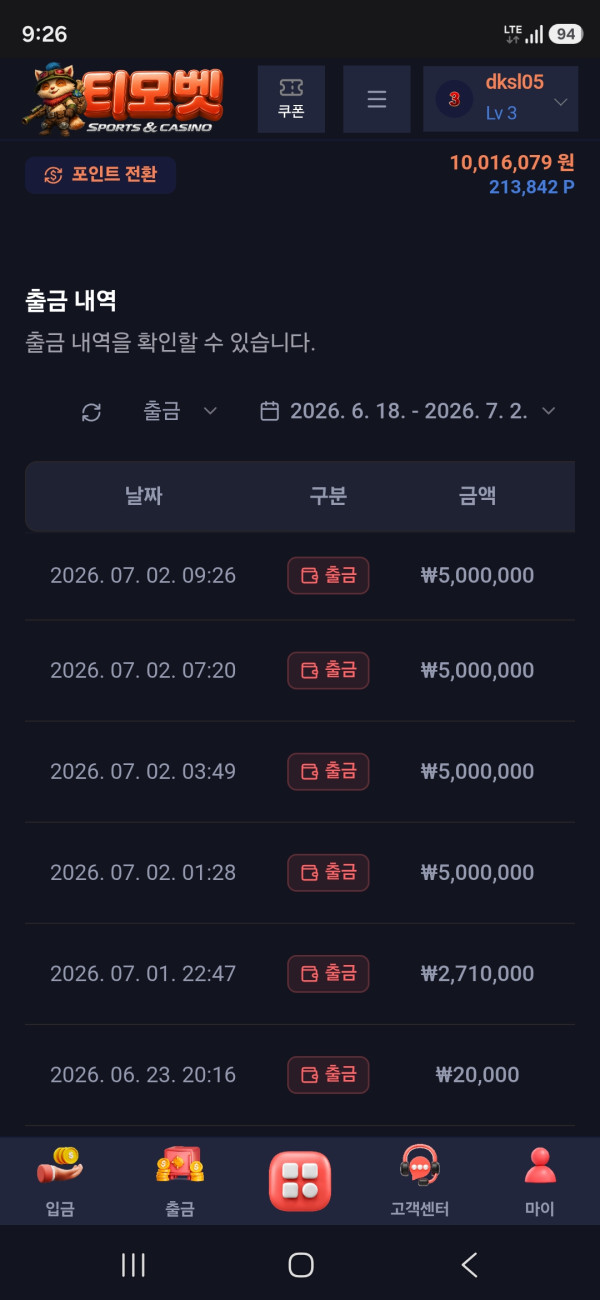
Task: Select the 09:26 withdrawal row's 출금 badge
Action: [x=328, y=575]
